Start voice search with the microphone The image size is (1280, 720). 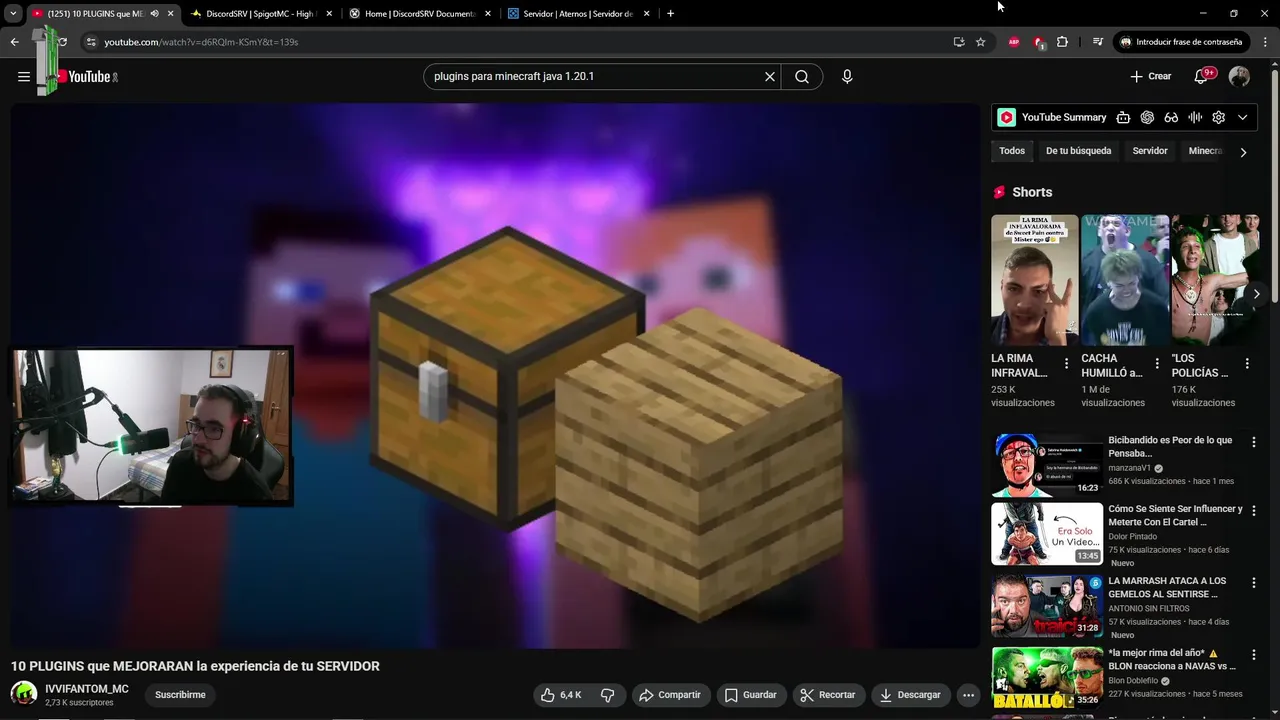847,77
